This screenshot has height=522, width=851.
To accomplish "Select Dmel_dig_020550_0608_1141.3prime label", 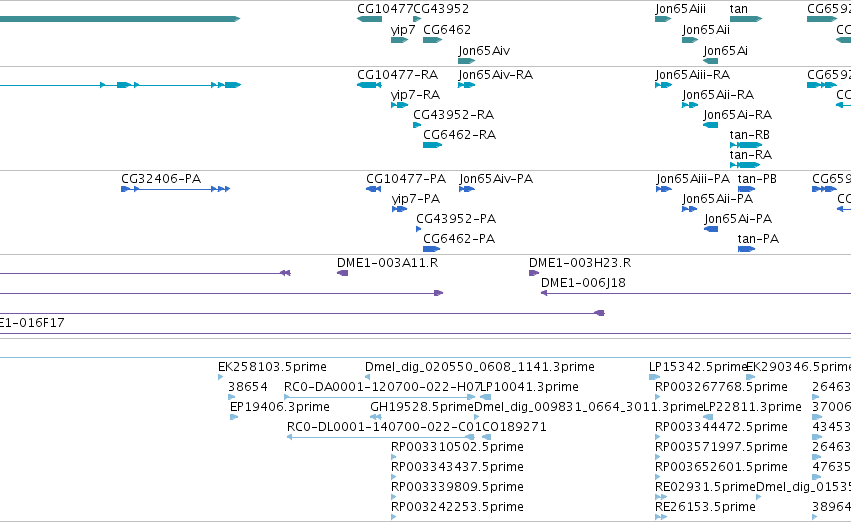I will click(x=480, y=367).
